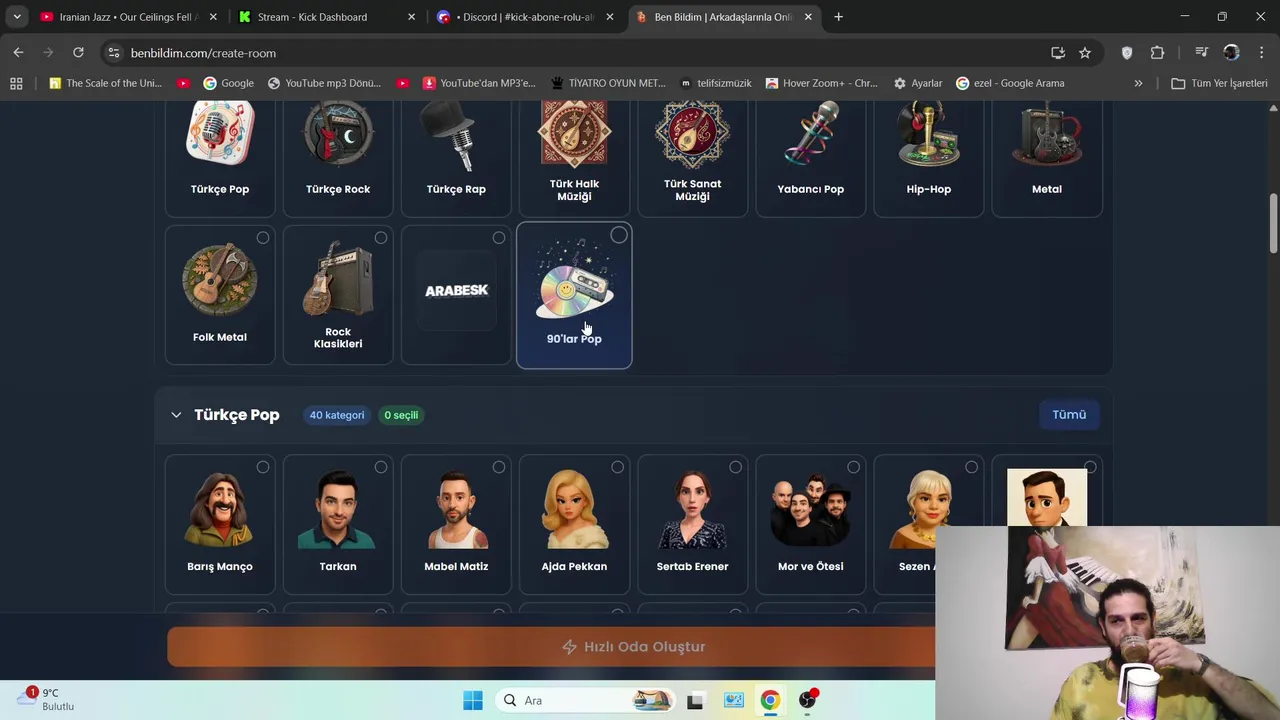Pick the Türkçe Rap category card
The height and width of the screenshot is (720, 1280).
[456, 158]
